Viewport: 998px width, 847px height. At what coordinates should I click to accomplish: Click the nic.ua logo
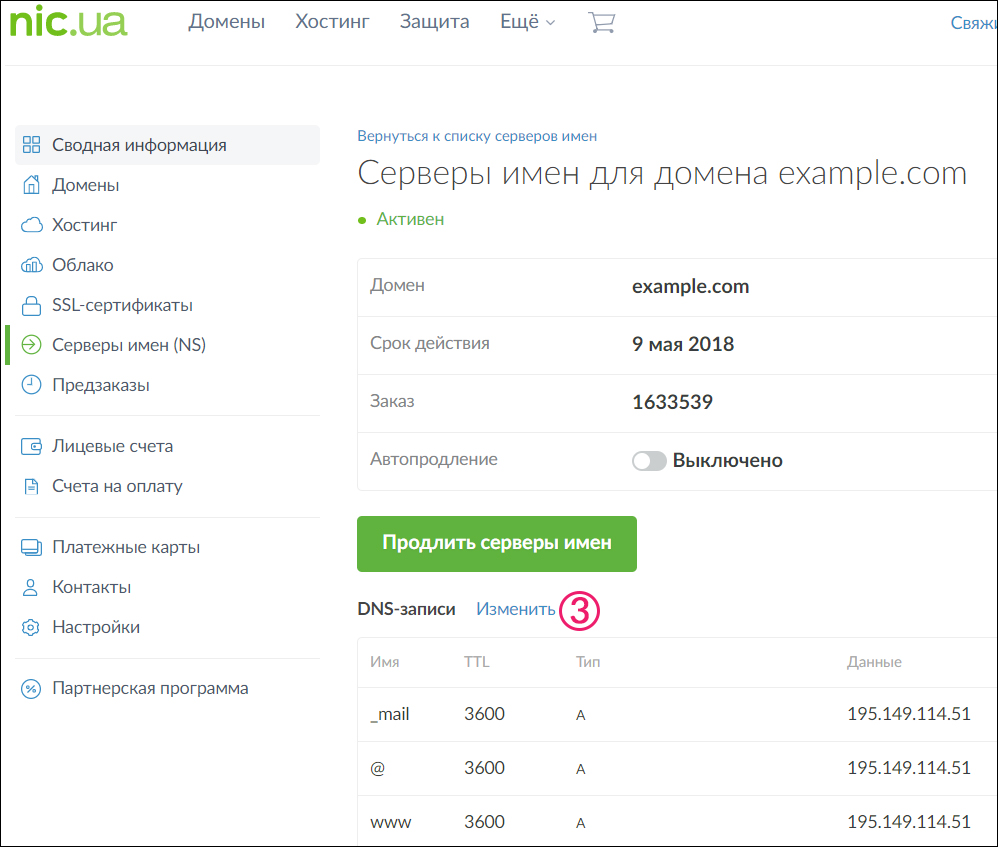68,22
